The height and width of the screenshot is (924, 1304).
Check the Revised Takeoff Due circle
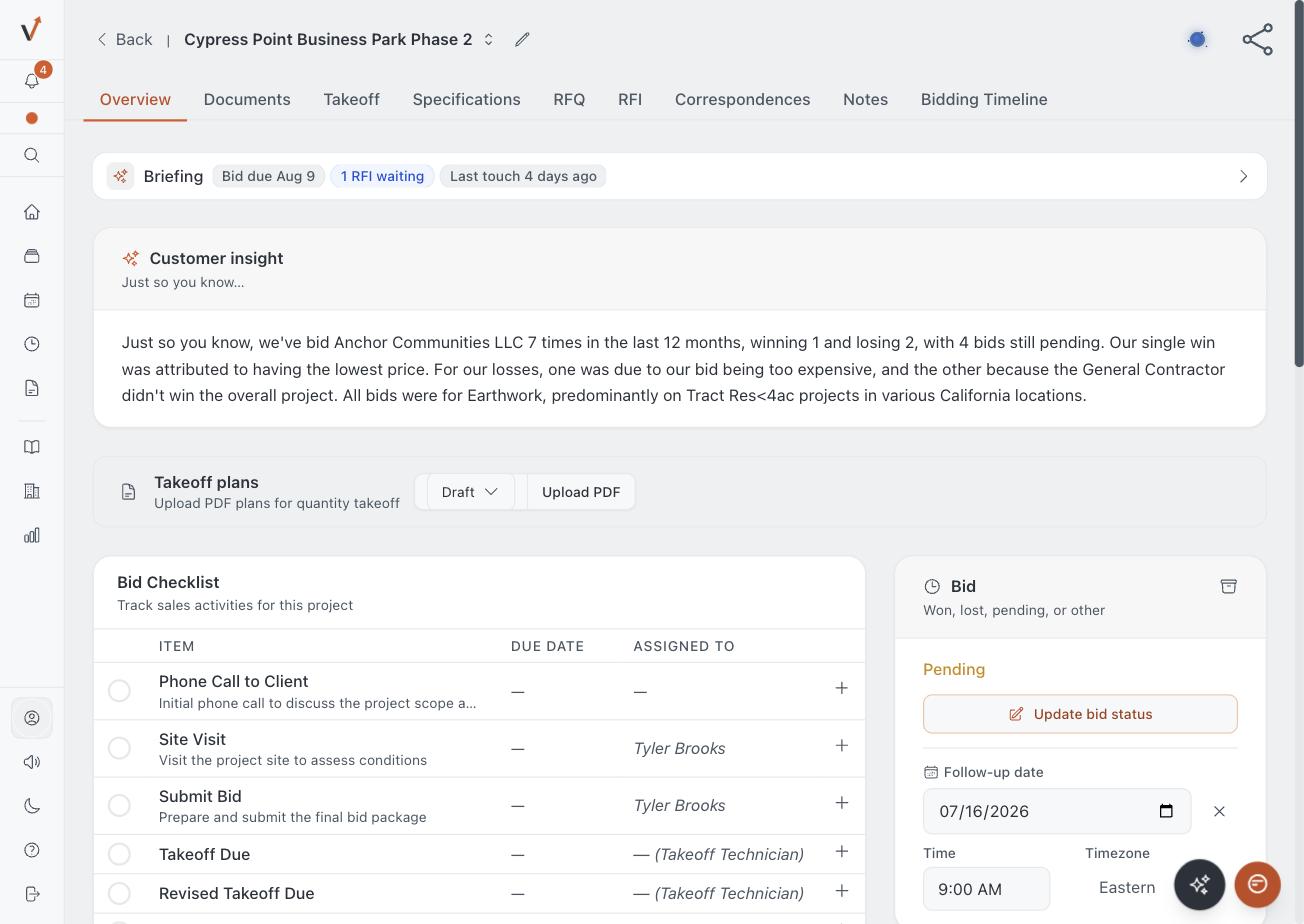point(119,893)
